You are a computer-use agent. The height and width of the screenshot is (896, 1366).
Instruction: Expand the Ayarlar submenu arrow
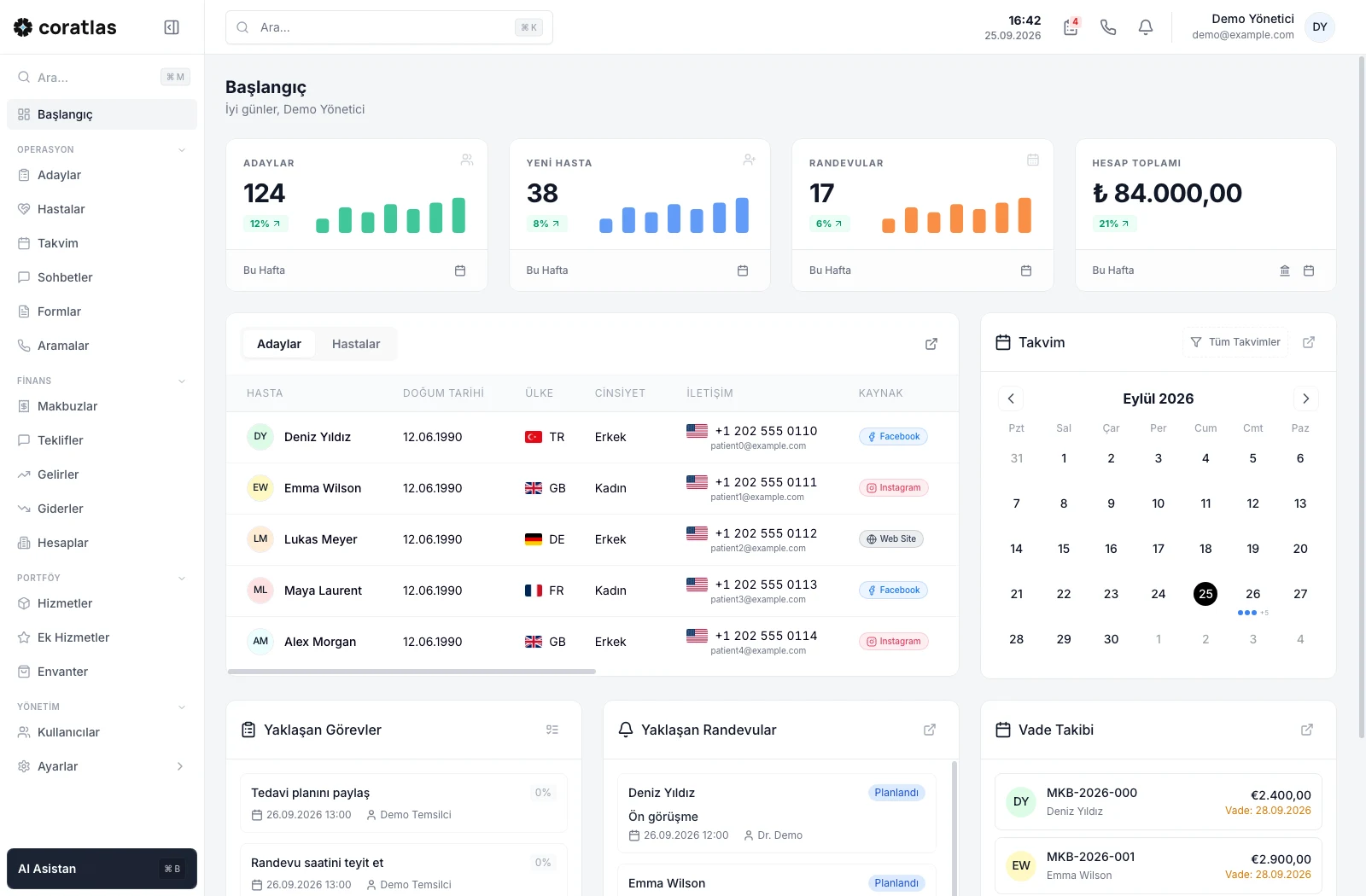point(180,766)
